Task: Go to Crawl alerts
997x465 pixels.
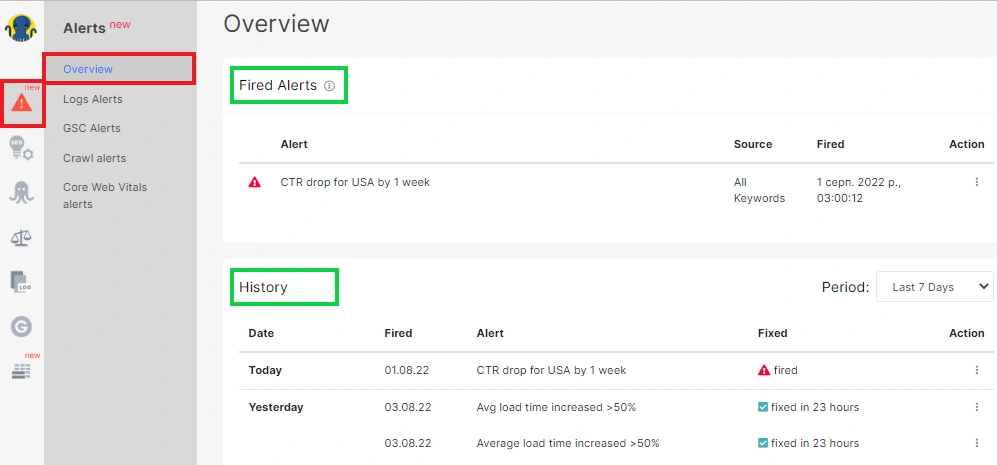Action: tap(95, 158)
